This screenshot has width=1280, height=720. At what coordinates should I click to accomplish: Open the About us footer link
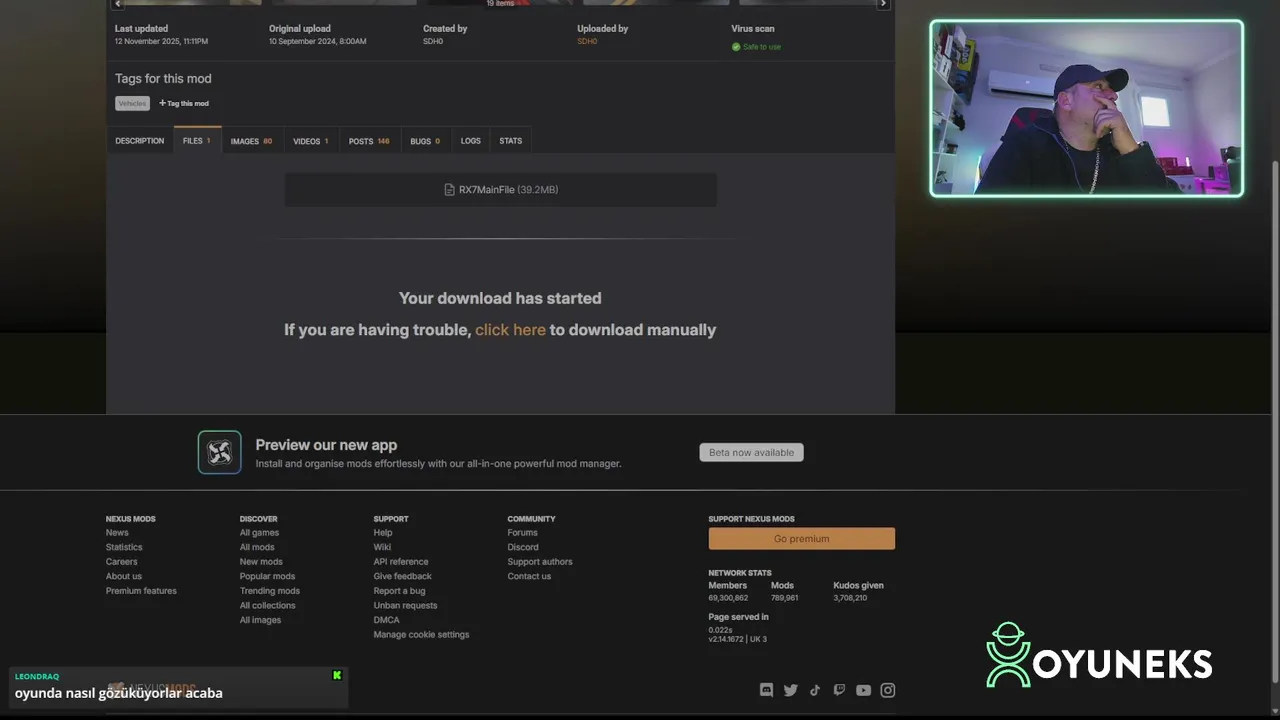(x=124, y=576)
